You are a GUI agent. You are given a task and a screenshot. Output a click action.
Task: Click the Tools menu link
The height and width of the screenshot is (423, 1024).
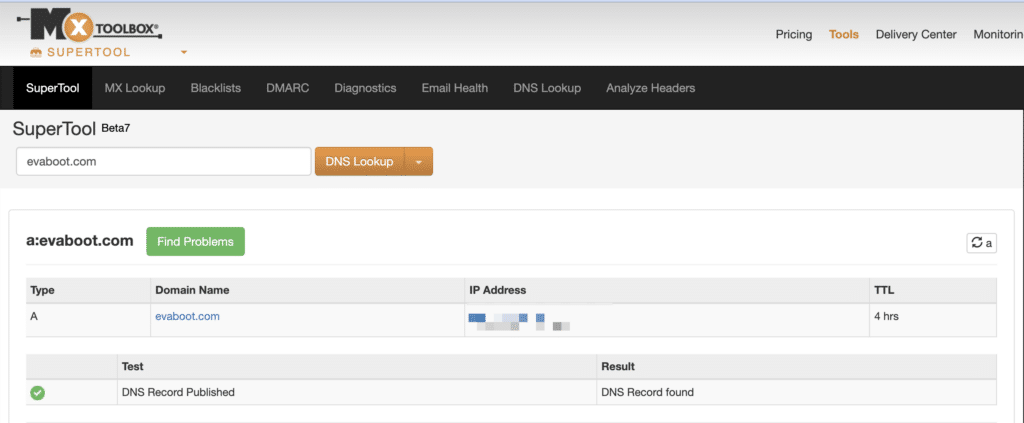[x=844, y=35]
